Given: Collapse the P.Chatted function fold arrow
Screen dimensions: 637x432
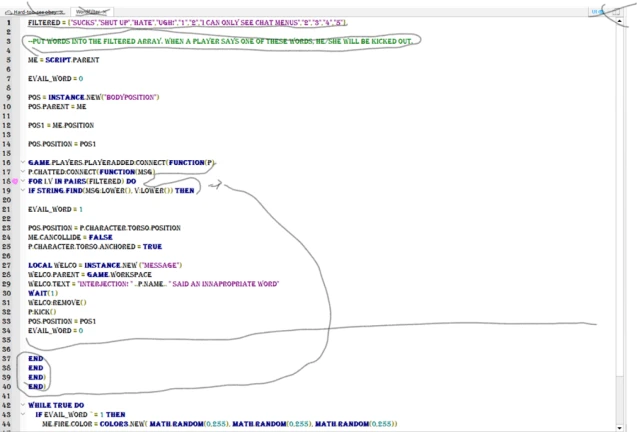Looking at the screenshot, I should 21,171.
